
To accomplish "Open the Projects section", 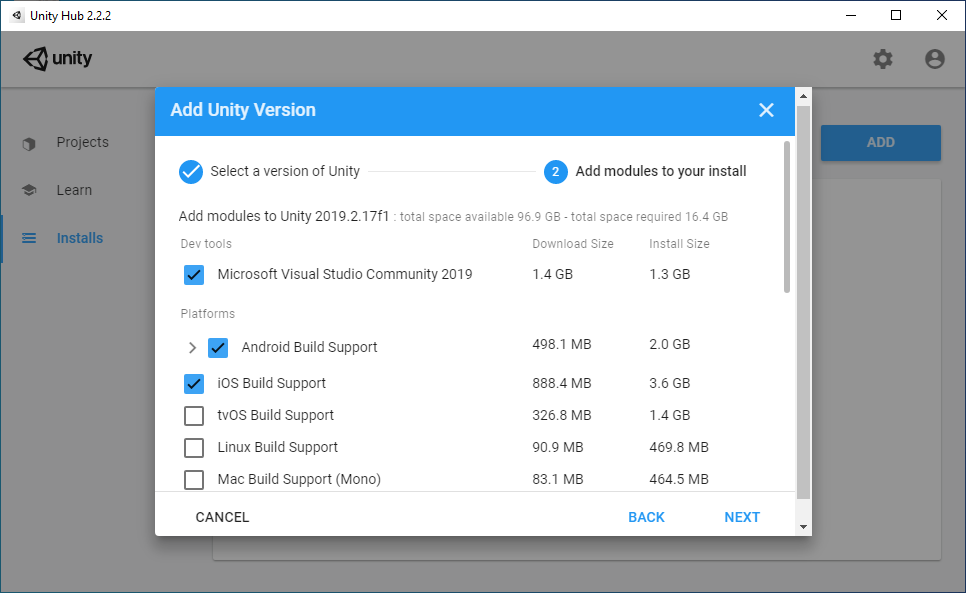I will [x=83, y=142].
